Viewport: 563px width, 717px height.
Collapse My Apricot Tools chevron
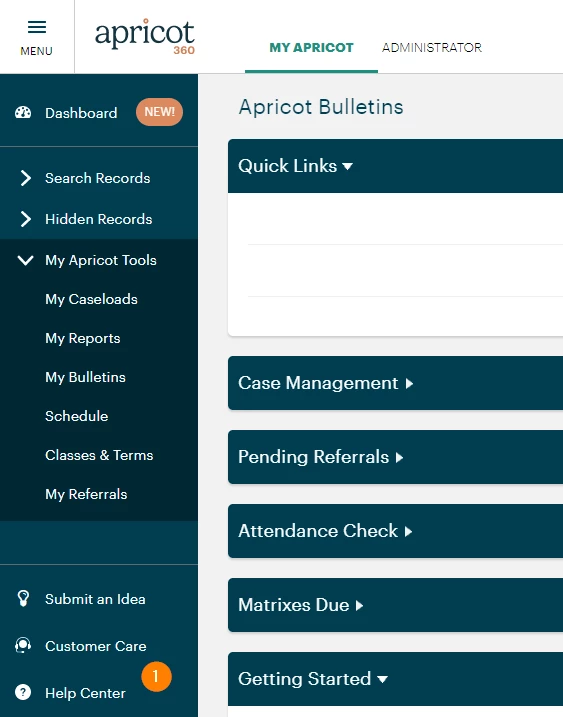25,260
